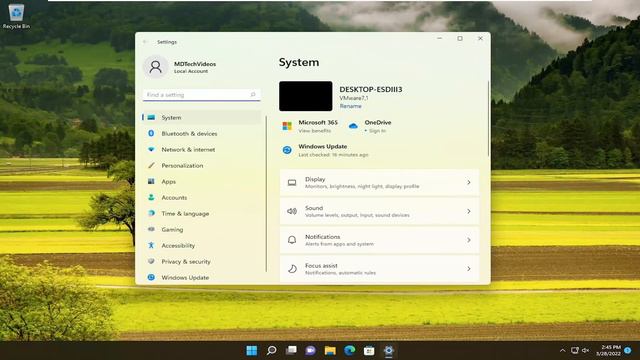Show hidden icons in system tray
640x360 pixels.
[x=562, y=350]
